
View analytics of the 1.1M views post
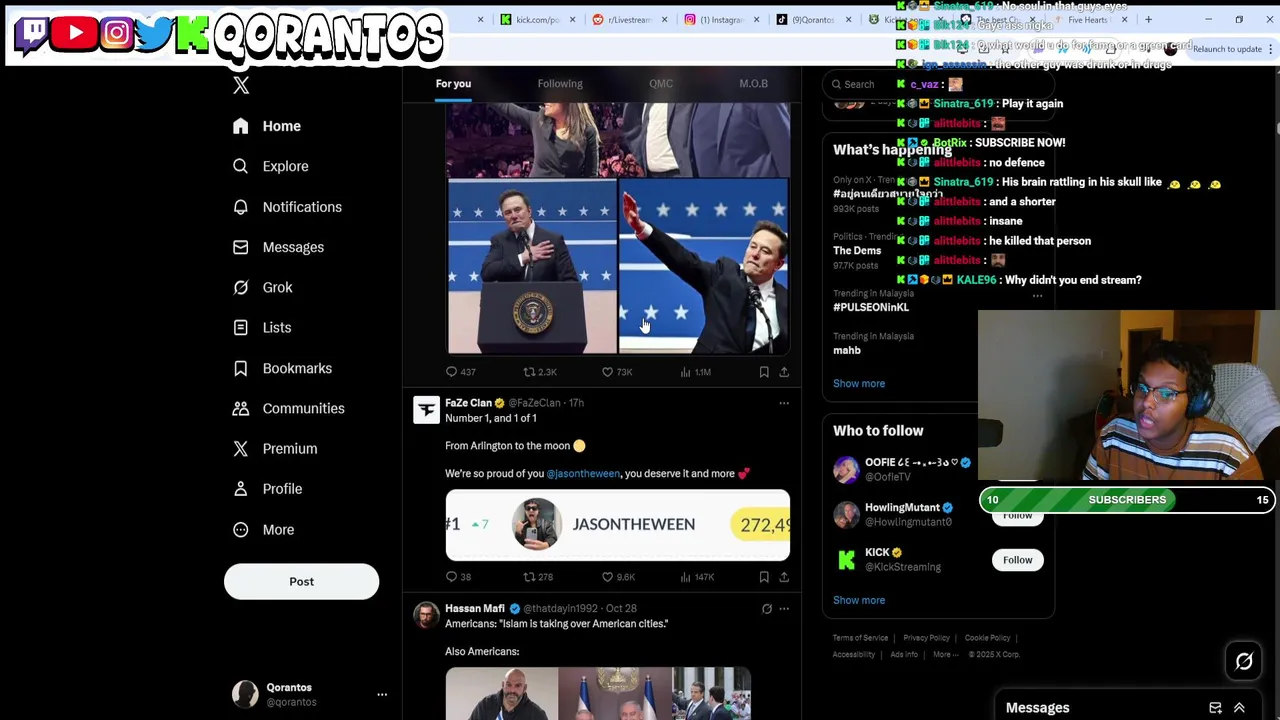click(695, 372)
